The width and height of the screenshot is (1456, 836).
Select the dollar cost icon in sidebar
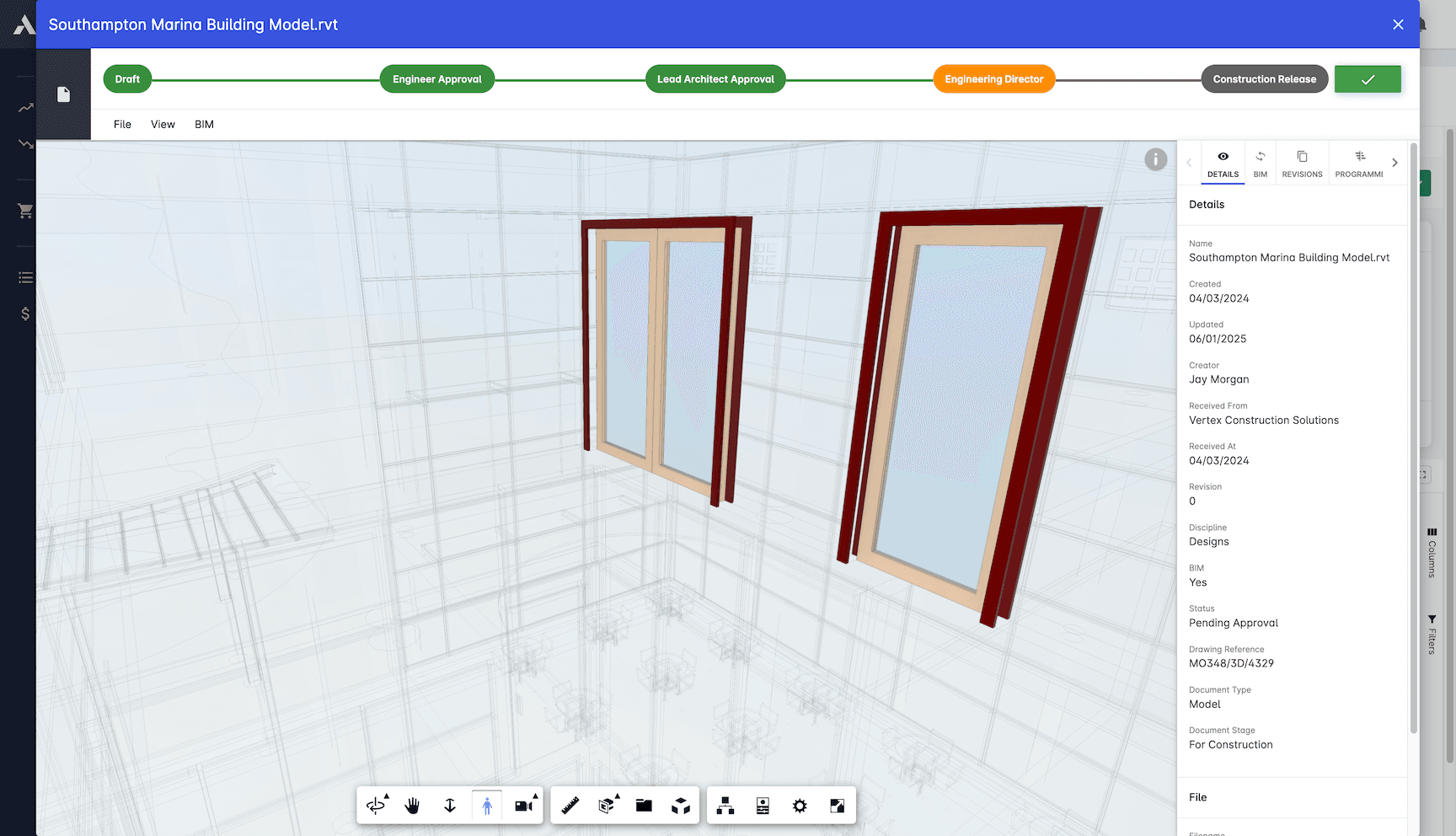coord(24,314)
